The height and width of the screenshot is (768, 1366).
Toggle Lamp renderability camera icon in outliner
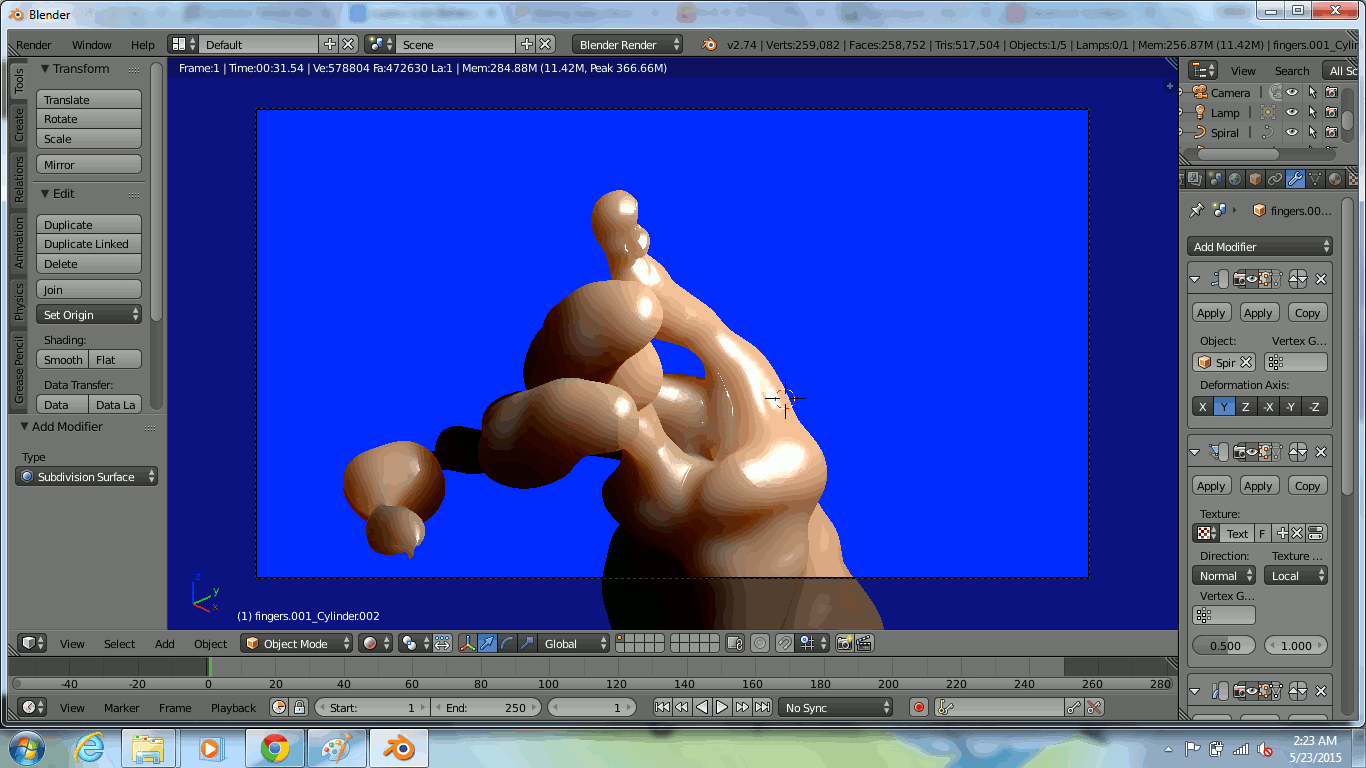(1331, 113)
